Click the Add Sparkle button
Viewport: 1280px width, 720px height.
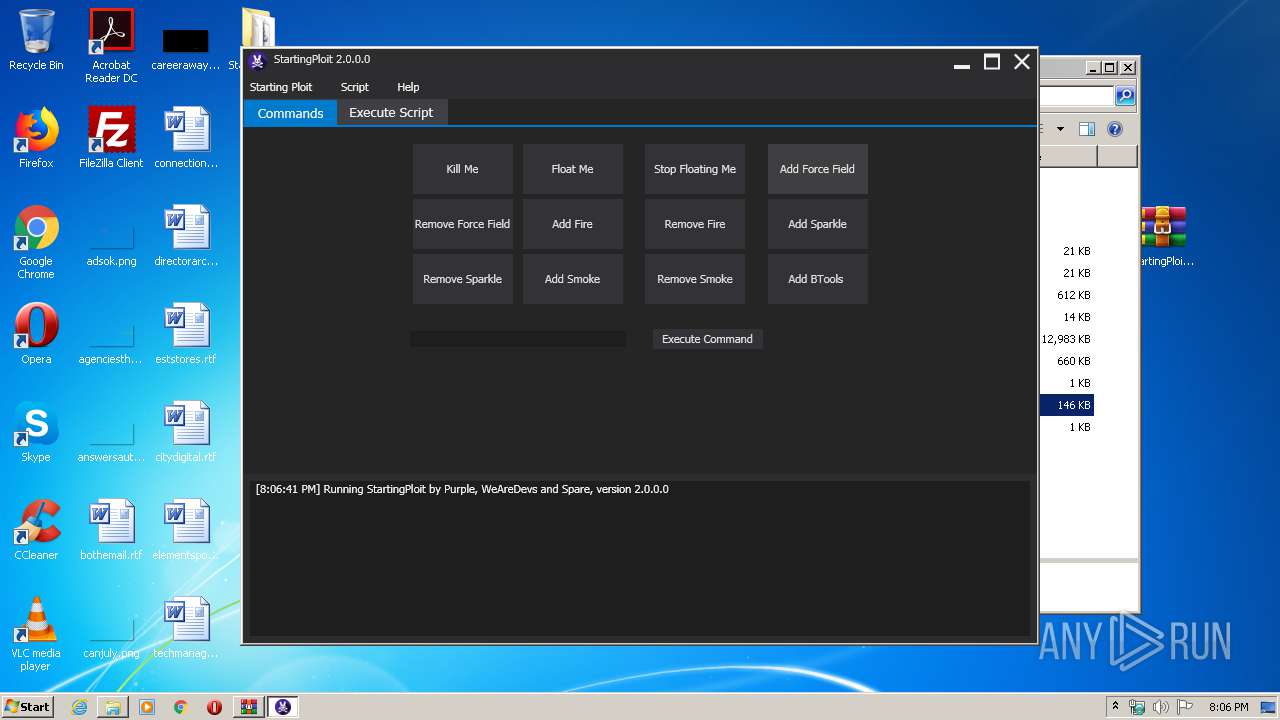point(817,224)
